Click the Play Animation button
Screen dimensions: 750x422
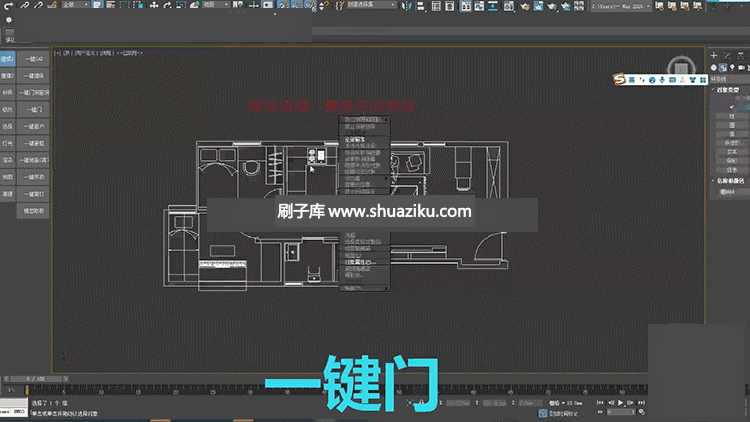point(621,403)
